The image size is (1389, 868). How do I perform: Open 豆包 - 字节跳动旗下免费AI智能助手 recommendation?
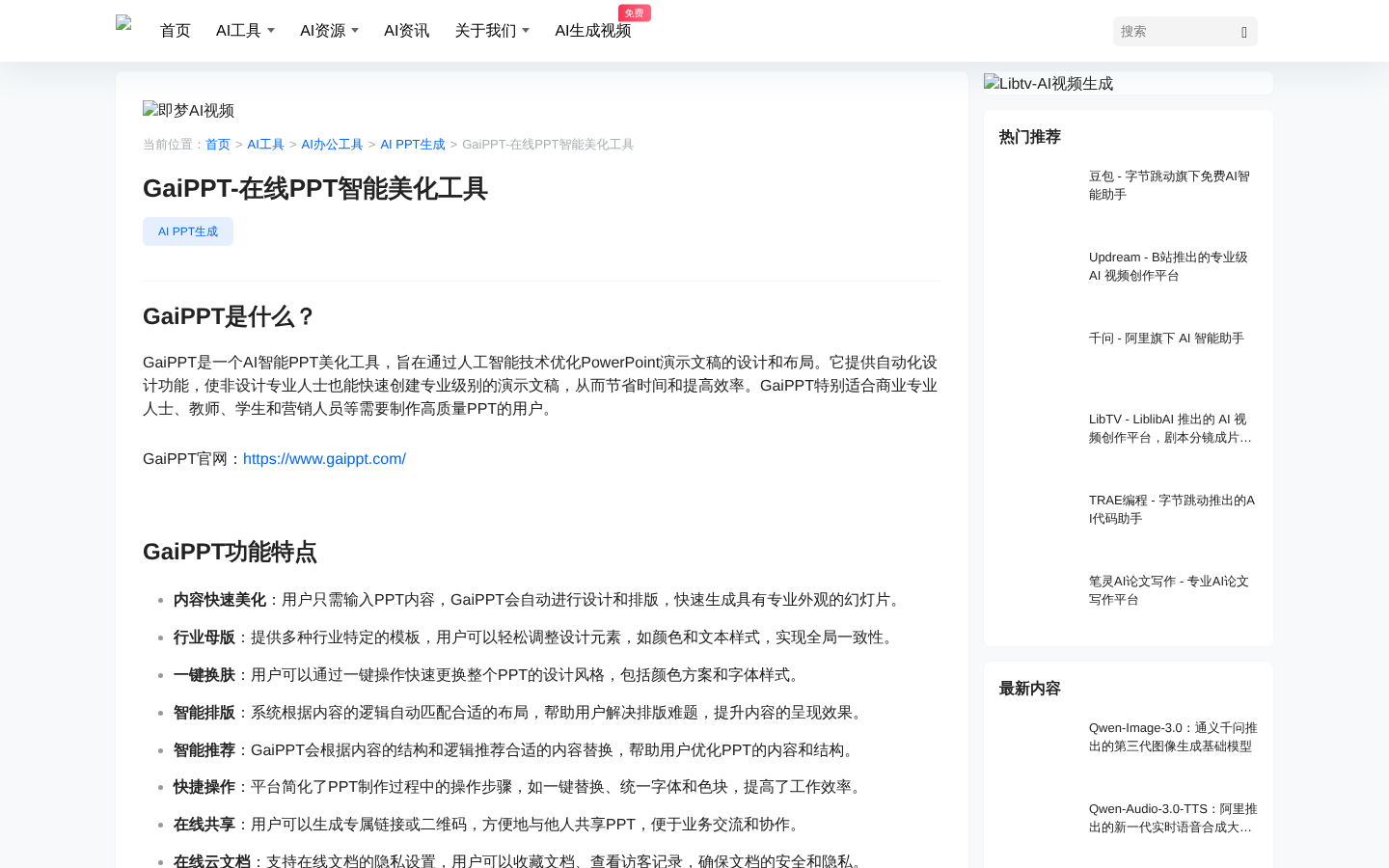[x=1172, y=185]
